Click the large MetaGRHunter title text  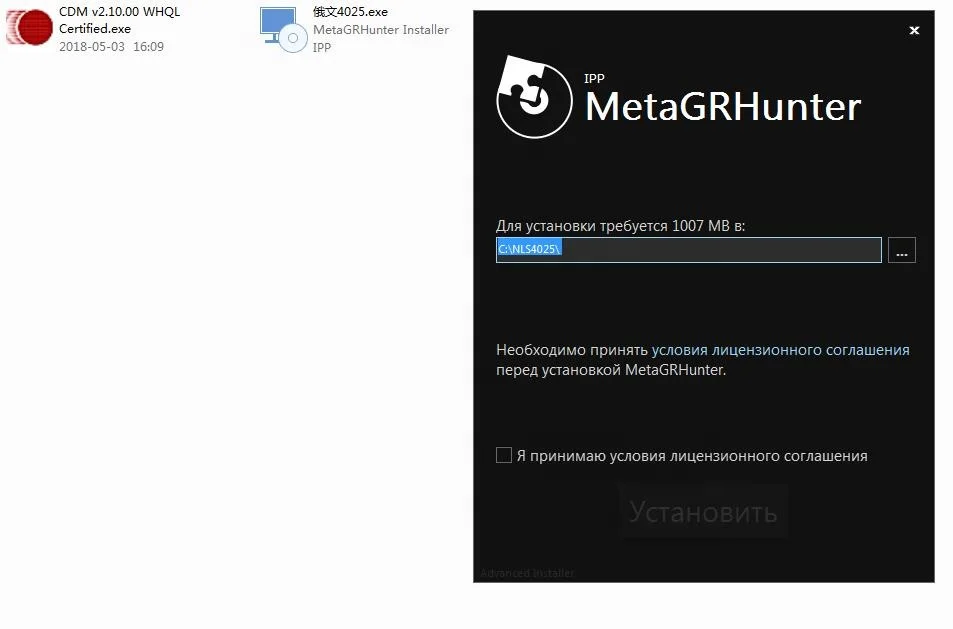[x=723, y=106]
